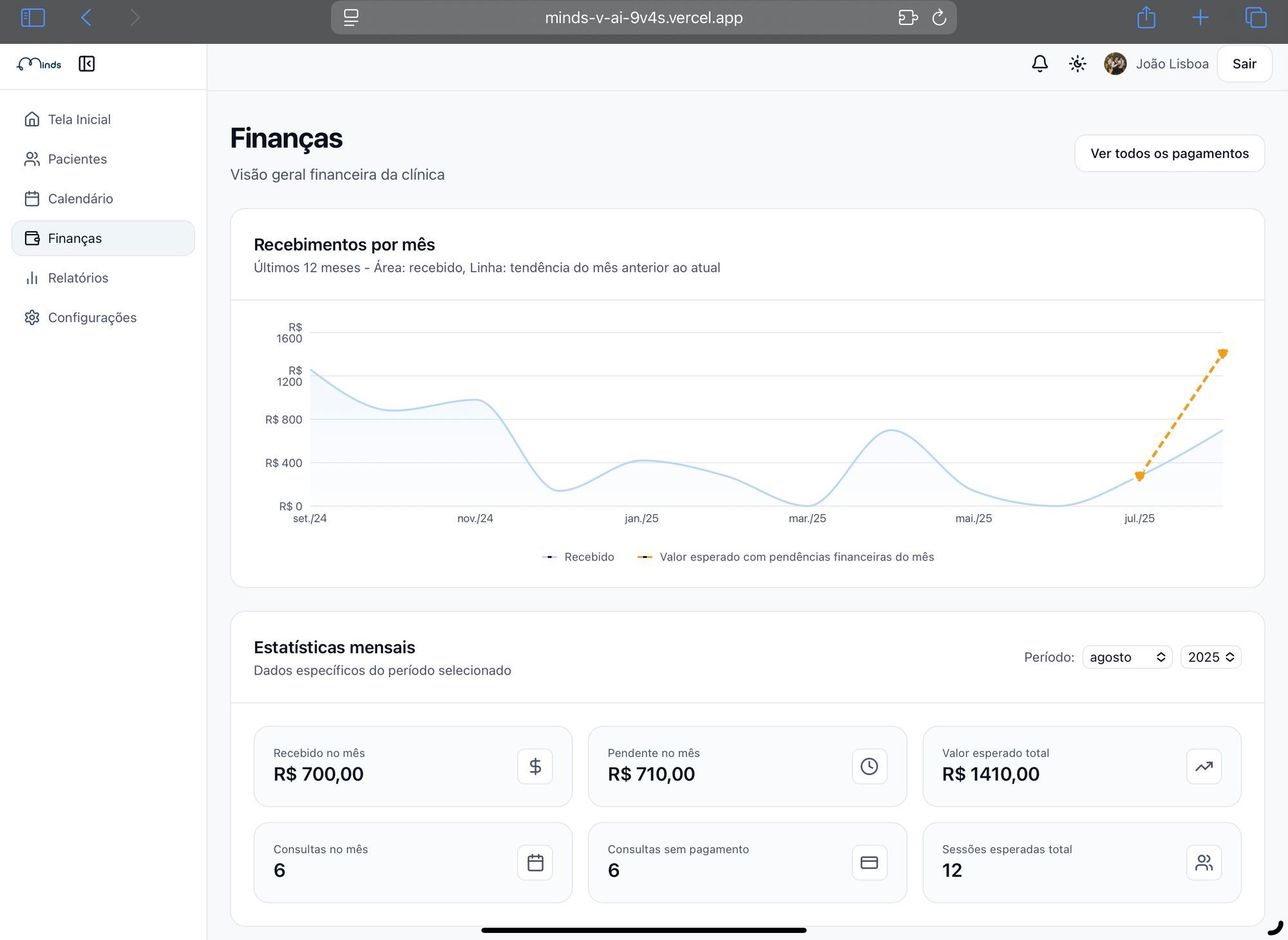Viewport: 1288px width, 940px height.
Task: Open Pacientes via the people icon
Action: 32,158
